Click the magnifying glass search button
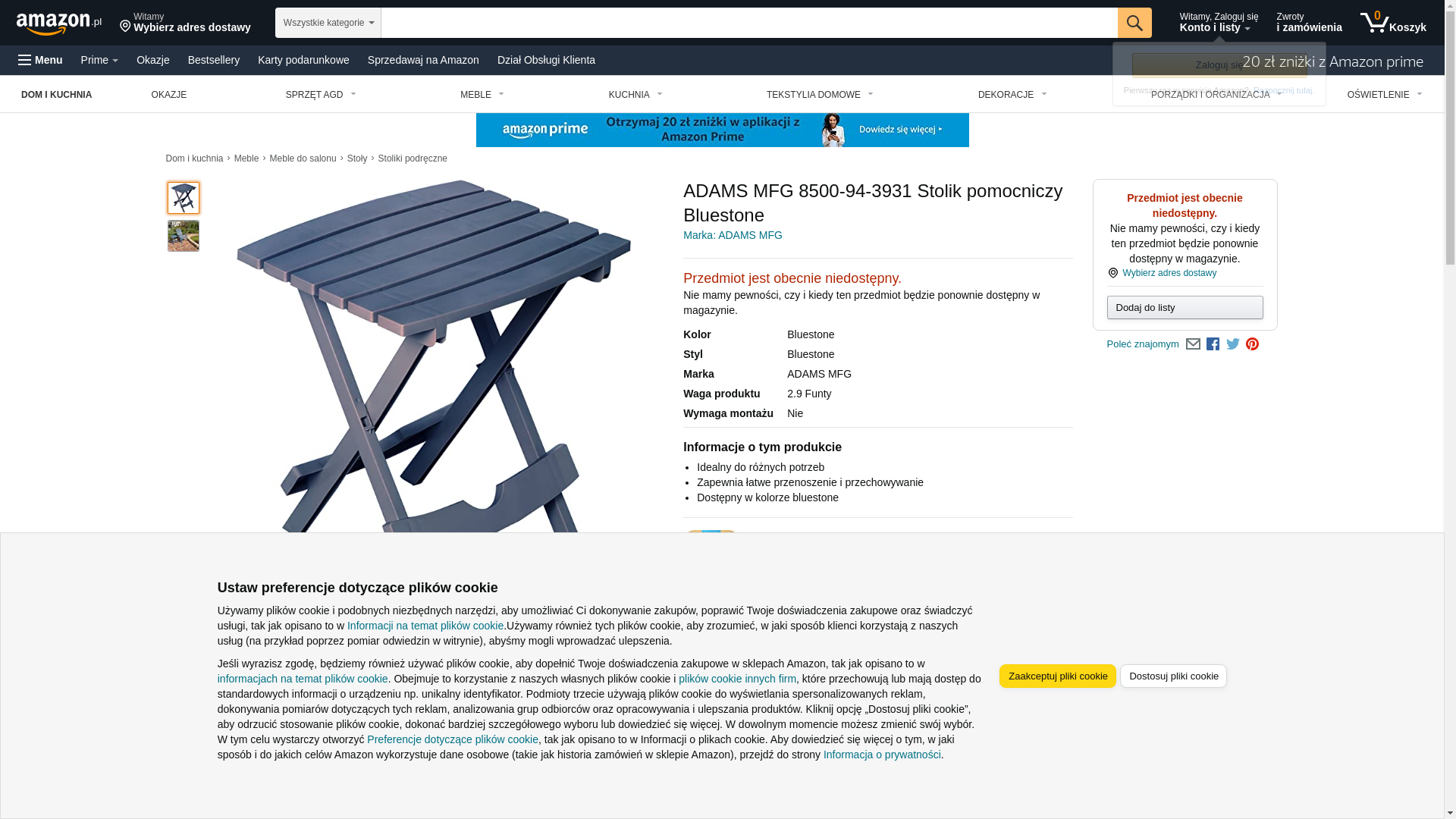The height and width of the screenshot is (819, 1456). click(x=1134, y=23)
